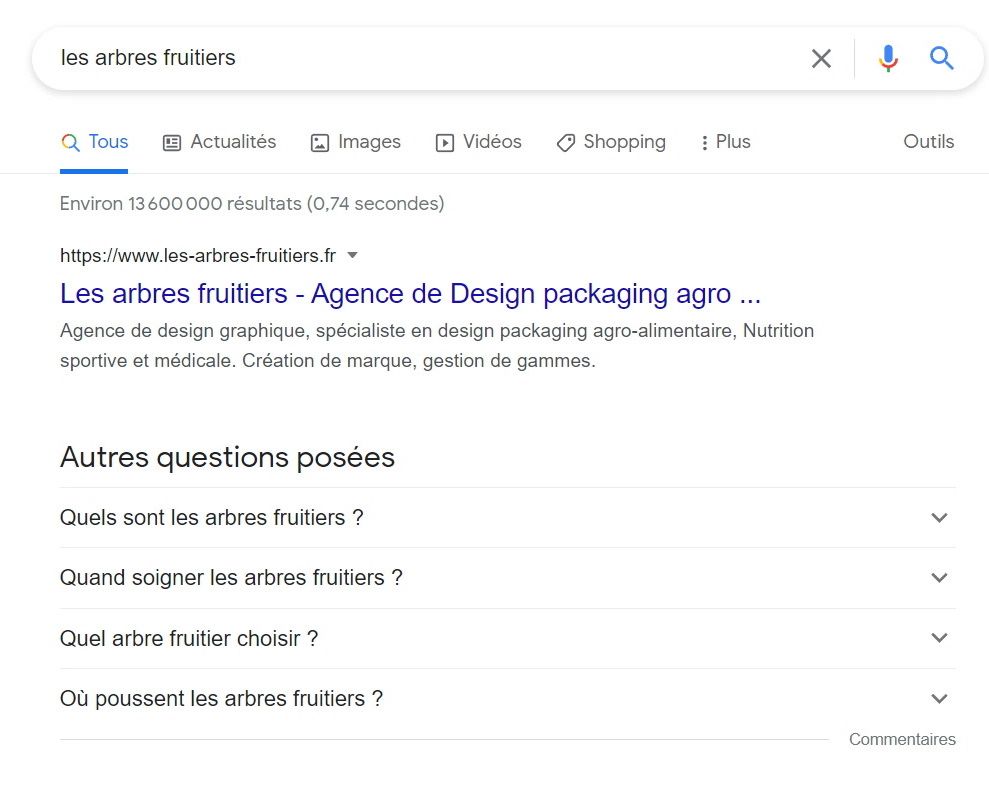The height and width of the screenshot is (800, 989).
Task: Click the Actualités newspaper icon
Action: point(170,142)
